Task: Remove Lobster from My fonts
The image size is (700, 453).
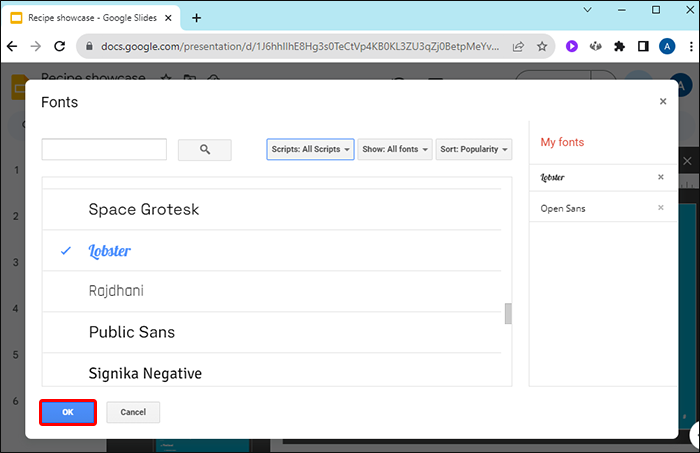Action: pos(660,177)
